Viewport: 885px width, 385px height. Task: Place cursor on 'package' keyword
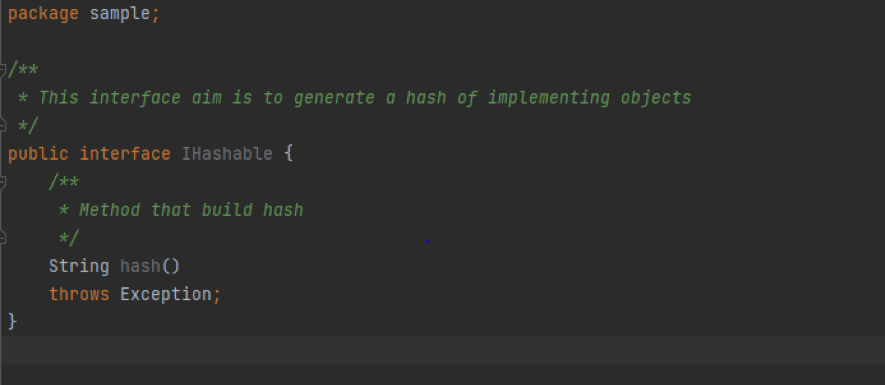tap(43, 14)
